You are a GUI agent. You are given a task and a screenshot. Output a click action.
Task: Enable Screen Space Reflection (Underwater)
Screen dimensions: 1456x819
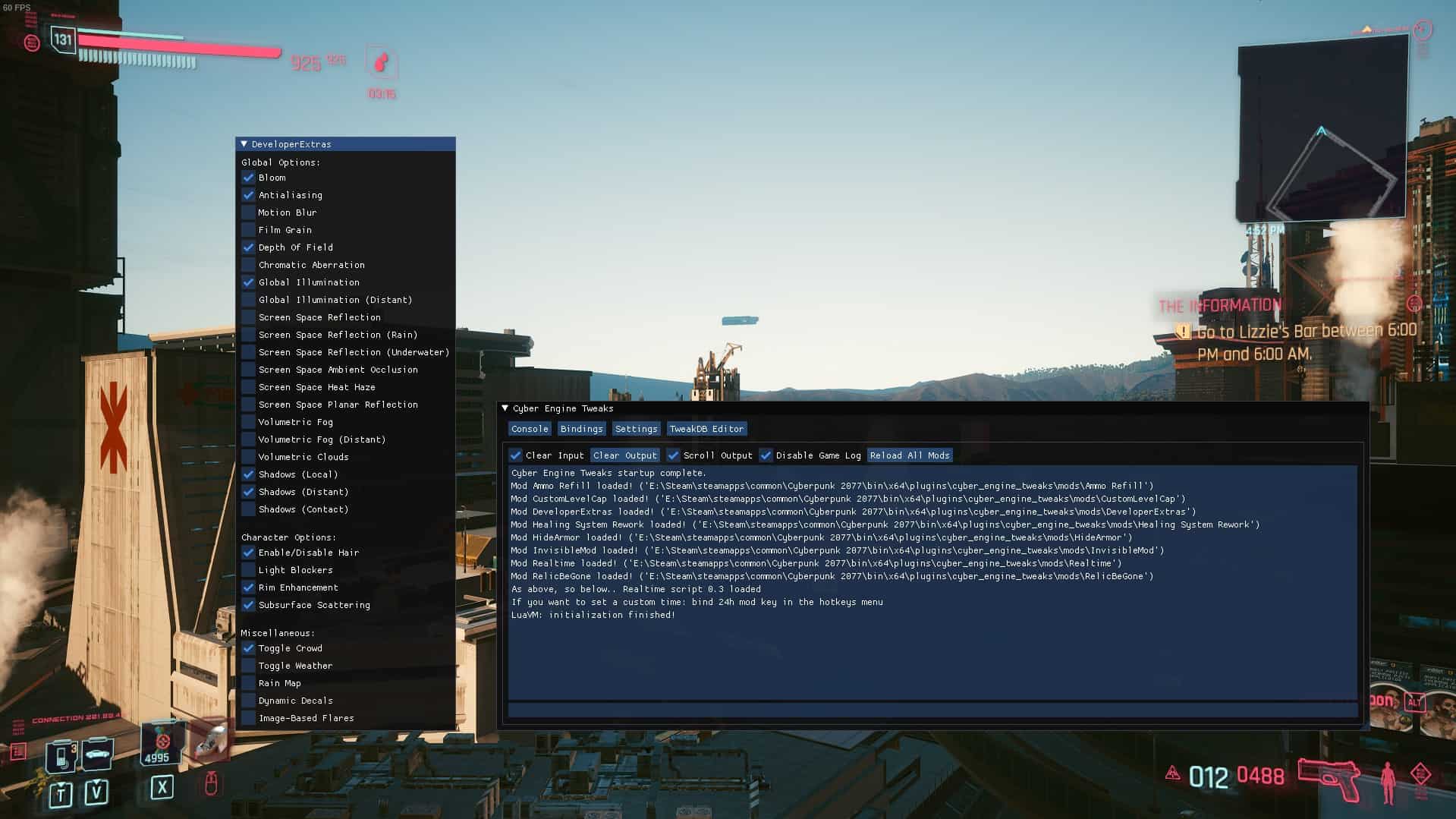click(x=248, y=352)
